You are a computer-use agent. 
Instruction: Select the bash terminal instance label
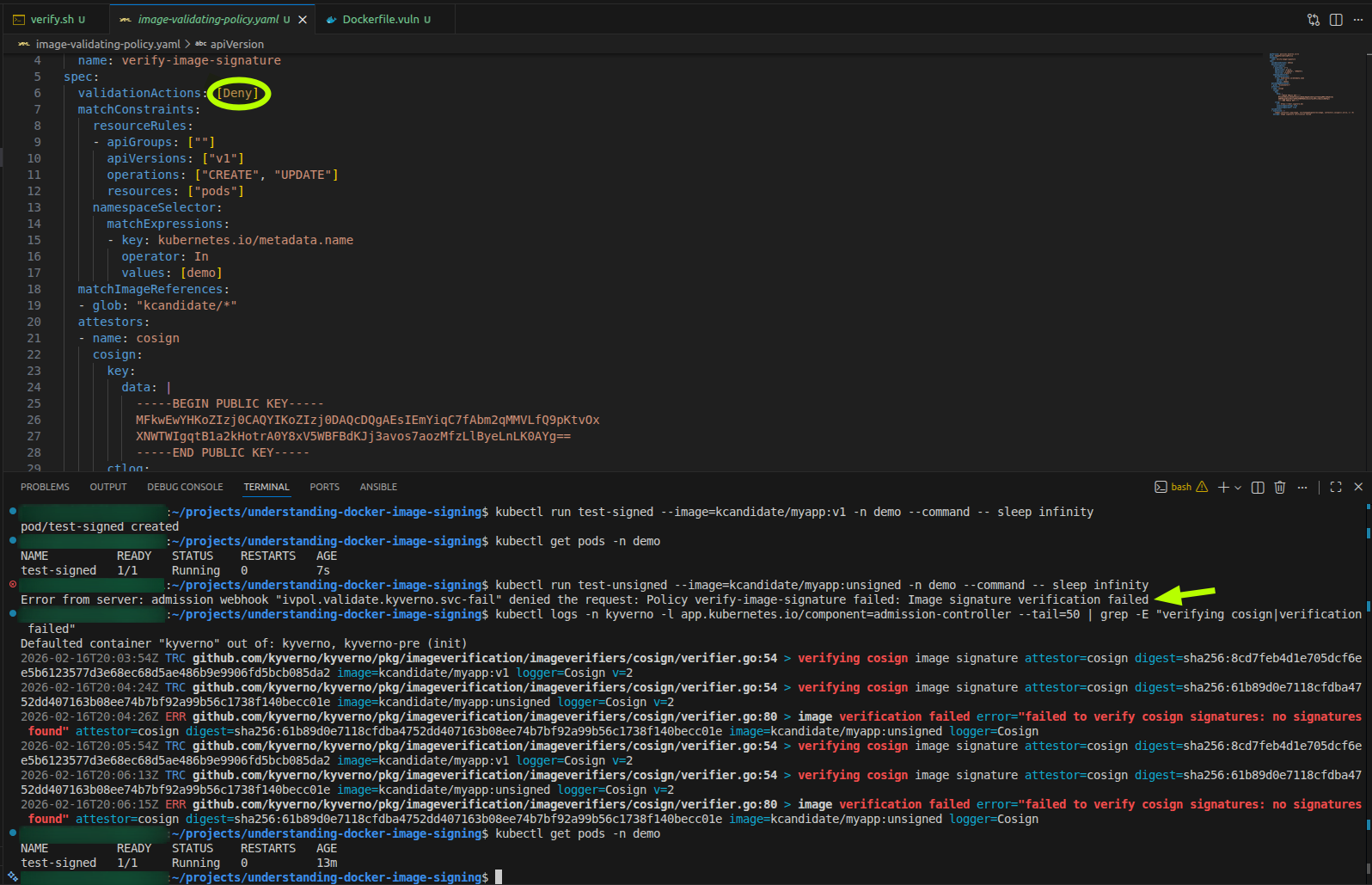pos(1180,487)
